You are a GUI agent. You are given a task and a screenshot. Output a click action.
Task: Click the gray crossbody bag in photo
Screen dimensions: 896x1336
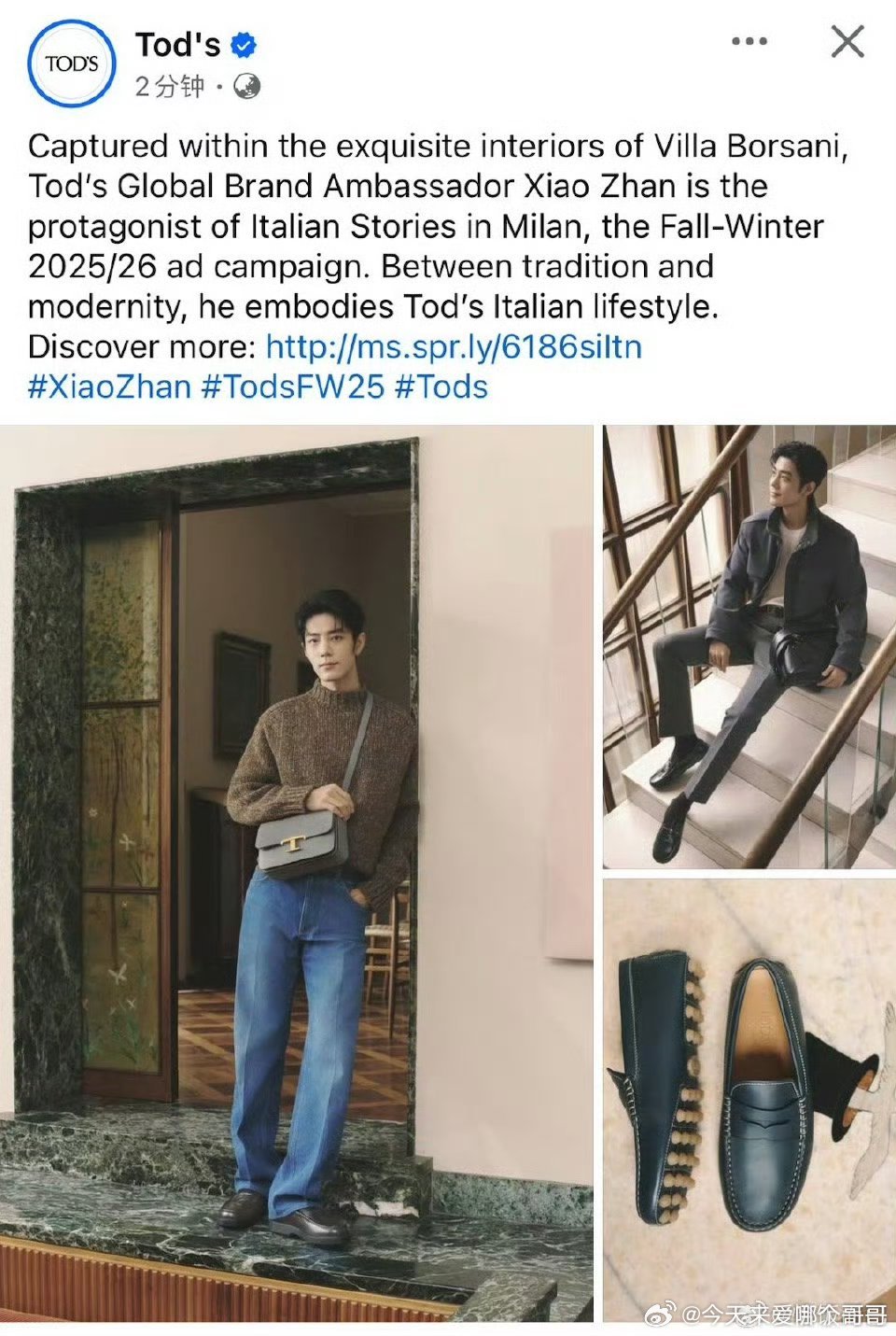coord(302,843)
